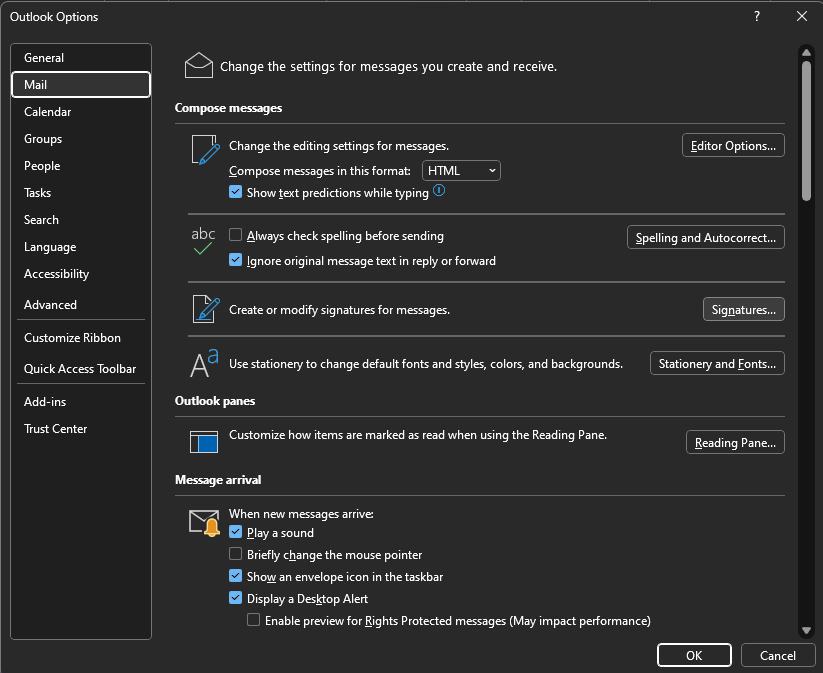Open the Calendar options category

pyautogui.click(x=81, y=112)
